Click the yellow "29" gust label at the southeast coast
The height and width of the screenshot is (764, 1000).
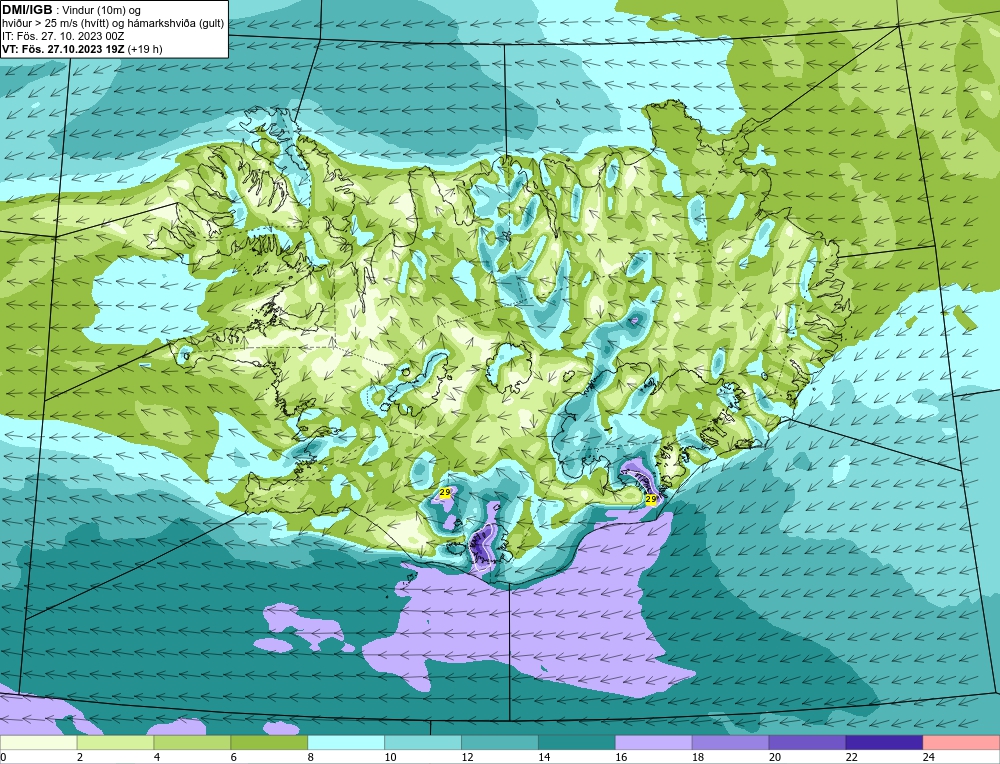651,499
